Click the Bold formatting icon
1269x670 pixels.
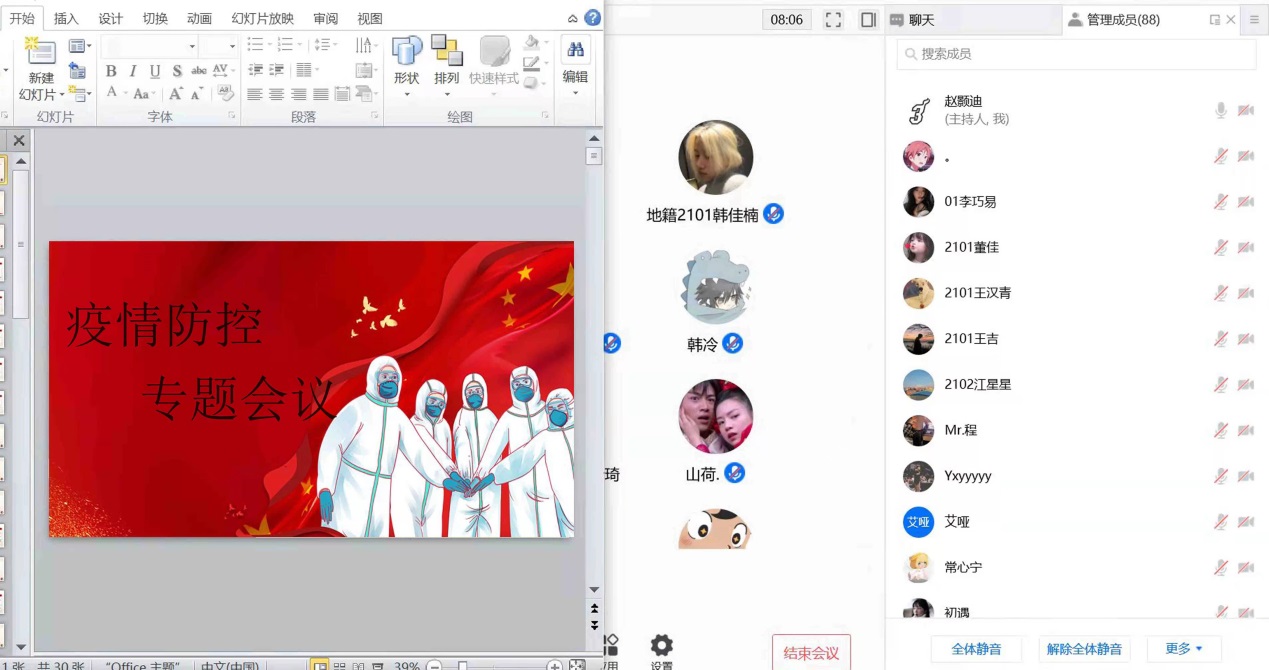click(111, 71)
